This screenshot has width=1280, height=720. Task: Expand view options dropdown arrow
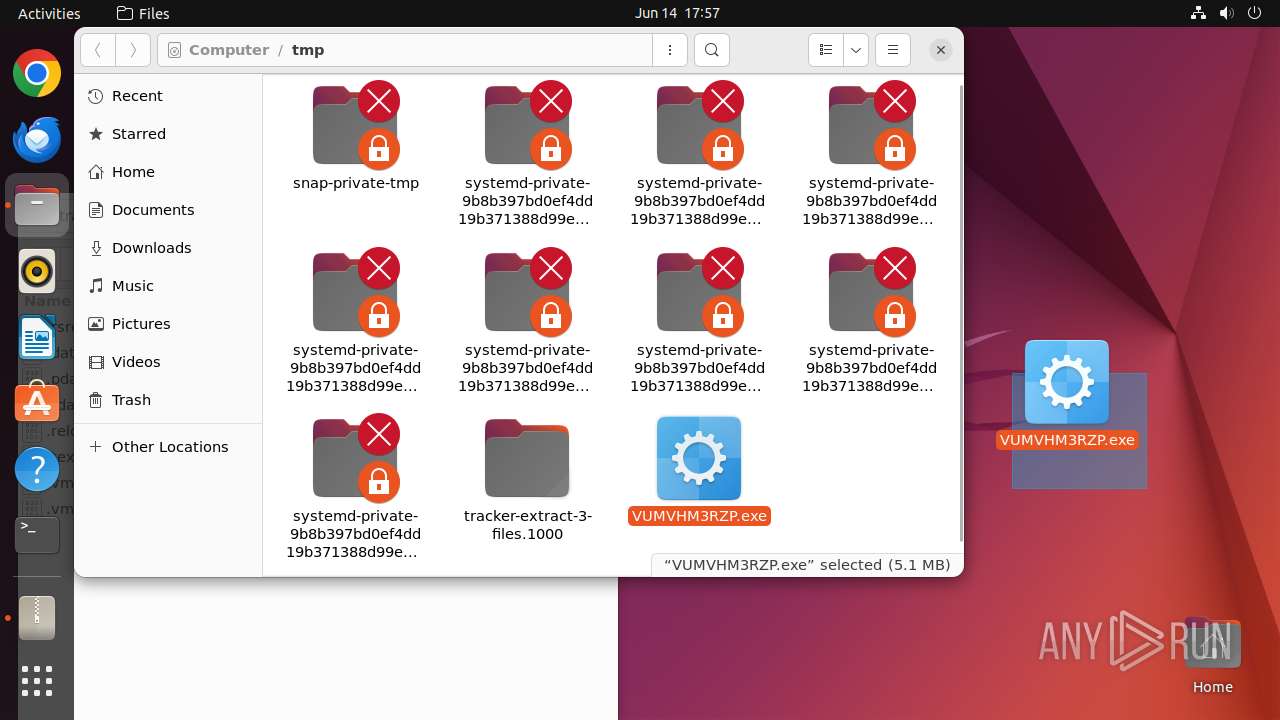[856, 50]
